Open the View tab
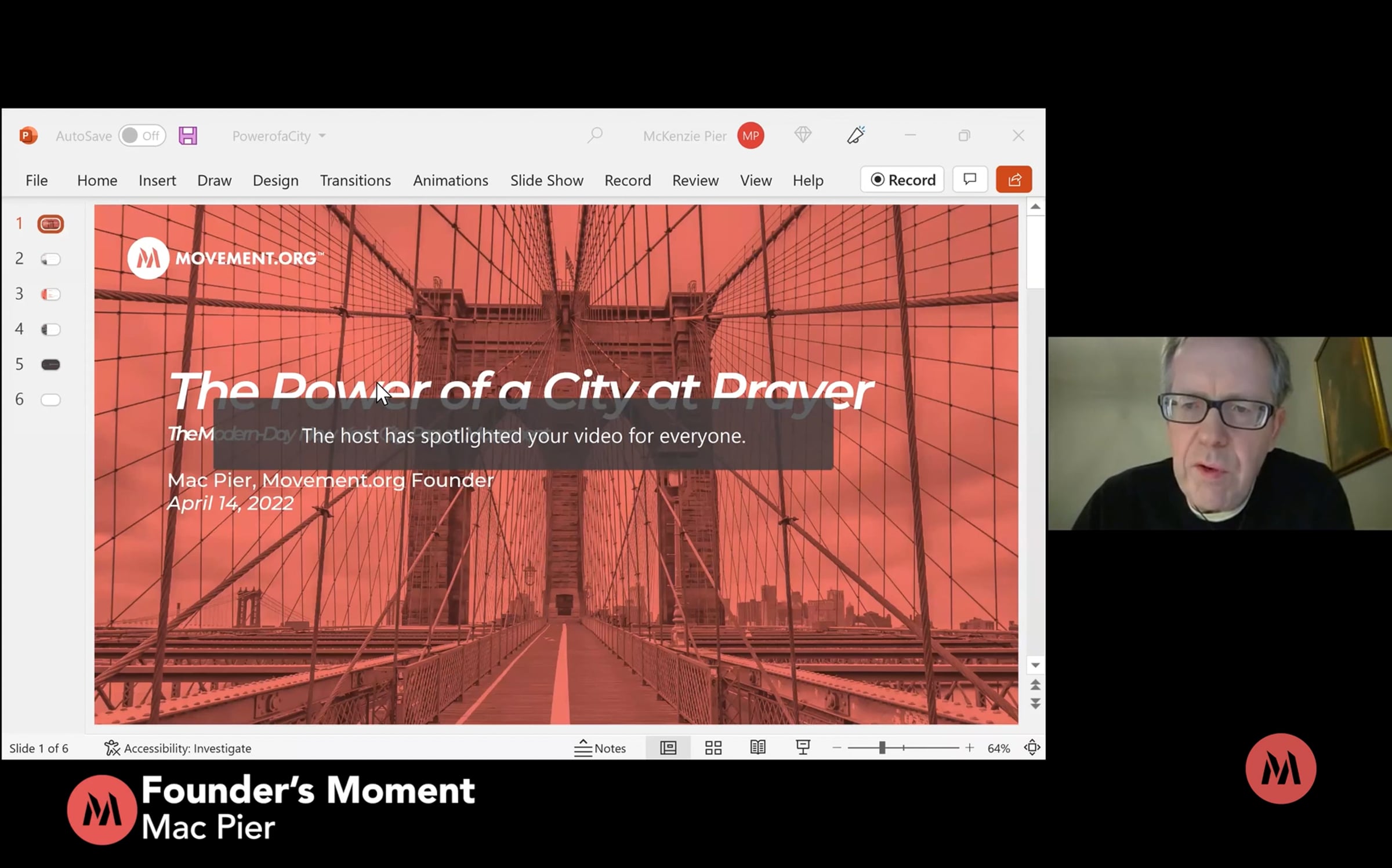This screenshot has width=1392, height=868. 756,180
